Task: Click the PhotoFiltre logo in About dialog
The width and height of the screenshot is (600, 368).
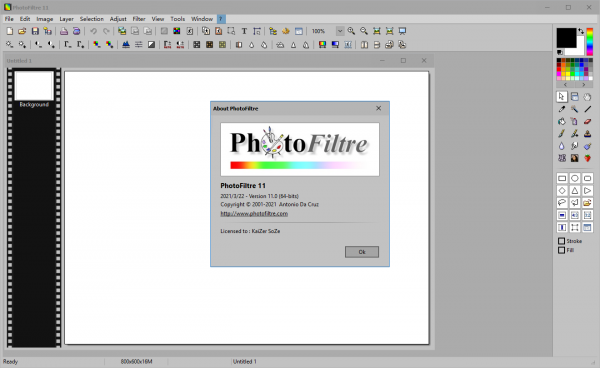Action: coord(300,149)
